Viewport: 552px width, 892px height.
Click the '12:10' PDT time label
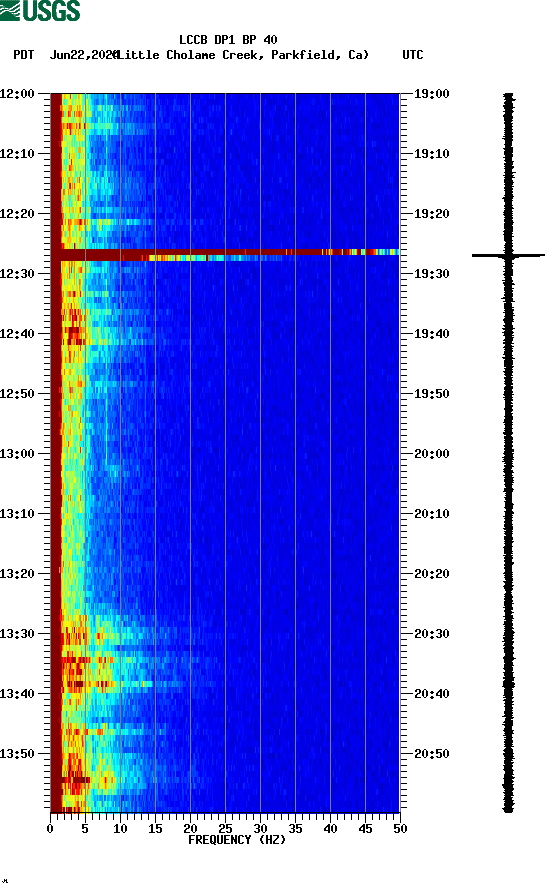(x=17, y=154)
